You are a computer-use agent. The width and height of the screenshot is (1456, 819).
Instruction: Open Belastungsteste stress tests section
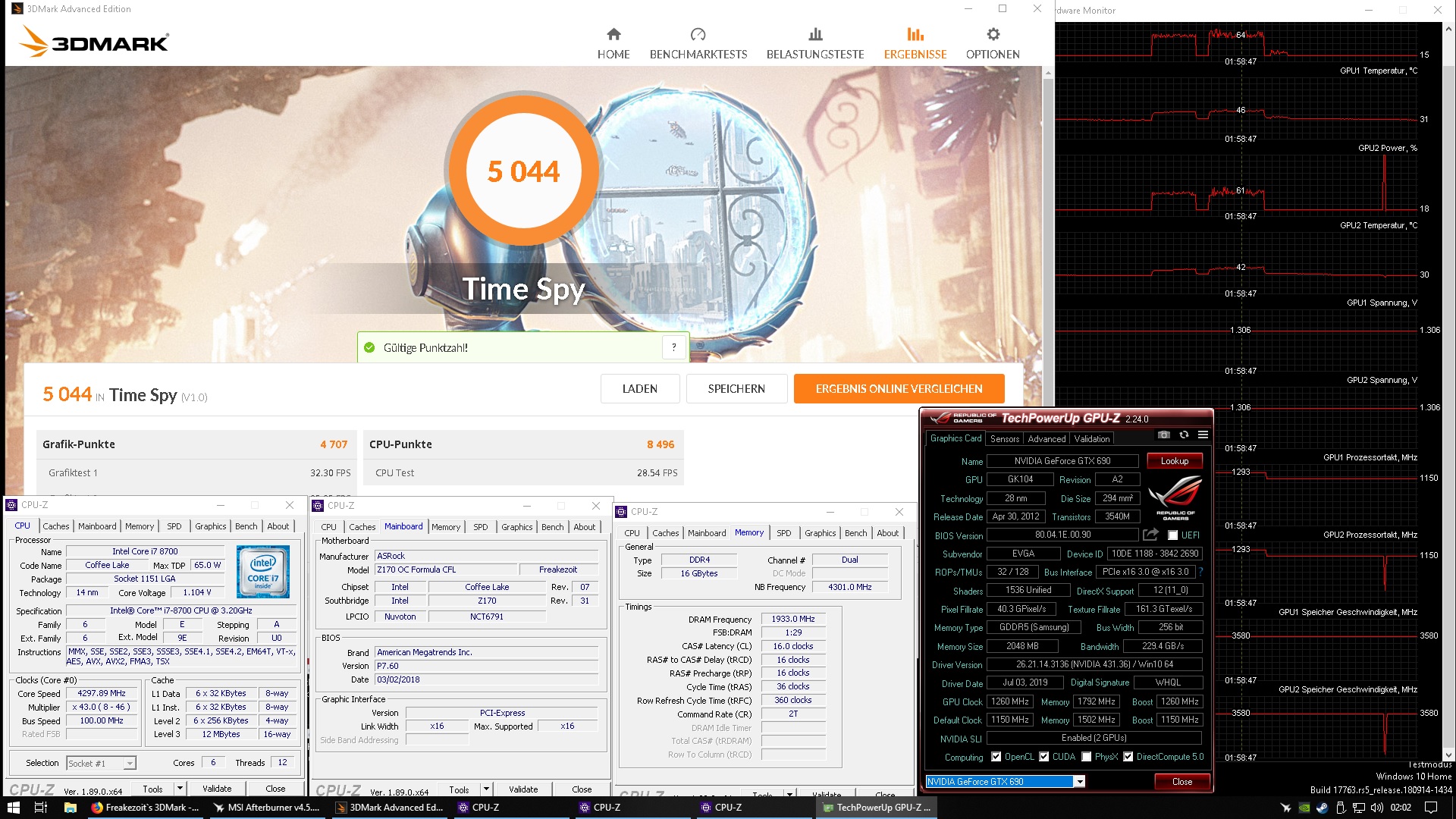click(x=815, y=43)
